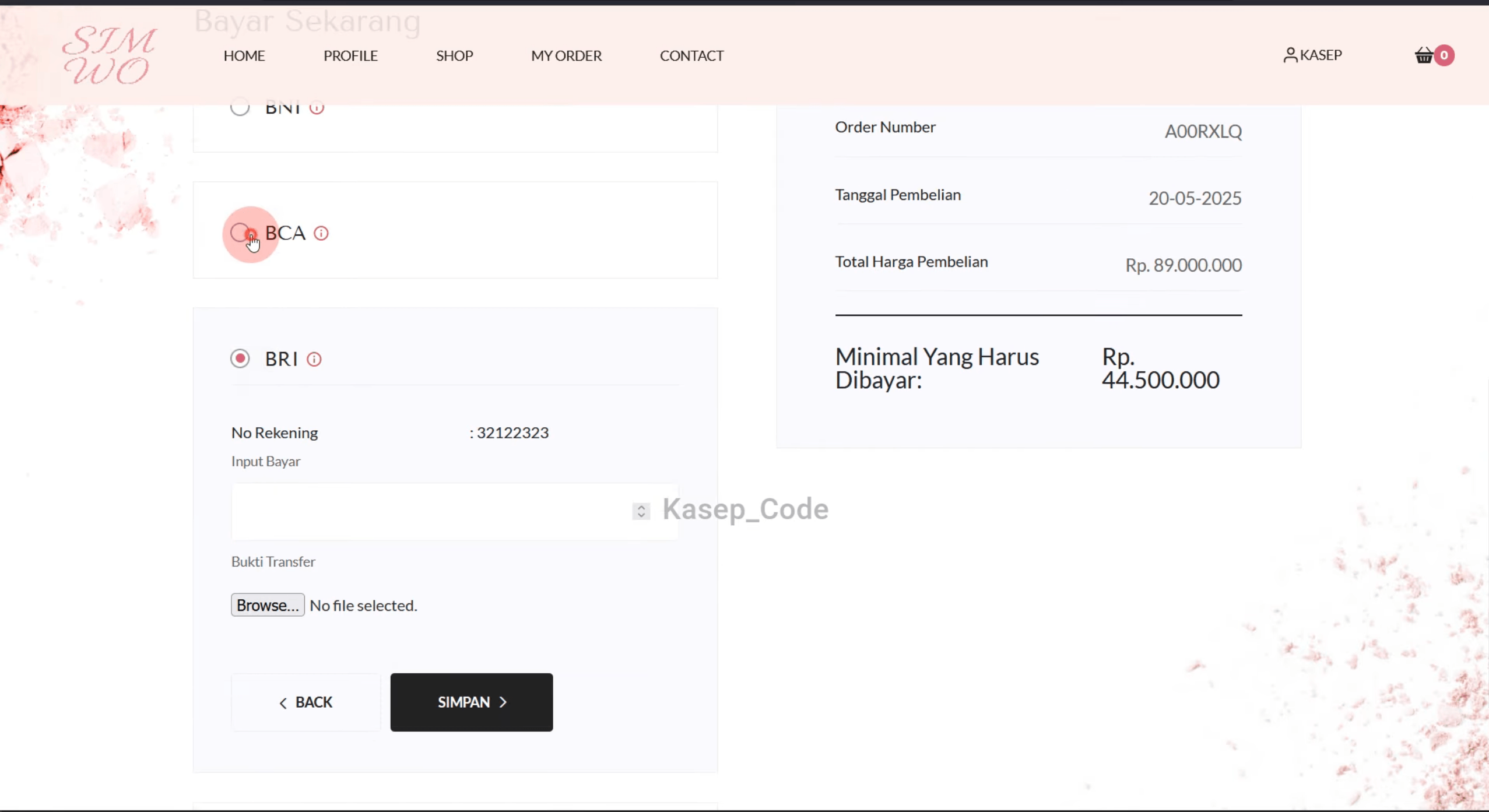The width and height of the screenshot is (1489, 812).
Task: Click the KASEP account link
Action: pyautogui.click(x=1321, y=55)
